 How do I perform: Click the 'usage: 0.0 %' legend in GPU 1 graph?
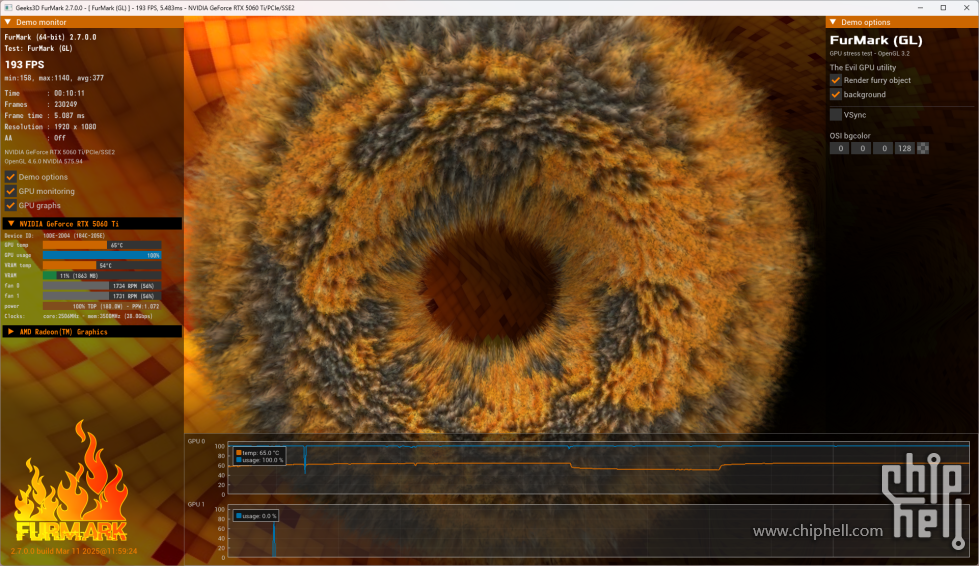[x=256, y=516]
